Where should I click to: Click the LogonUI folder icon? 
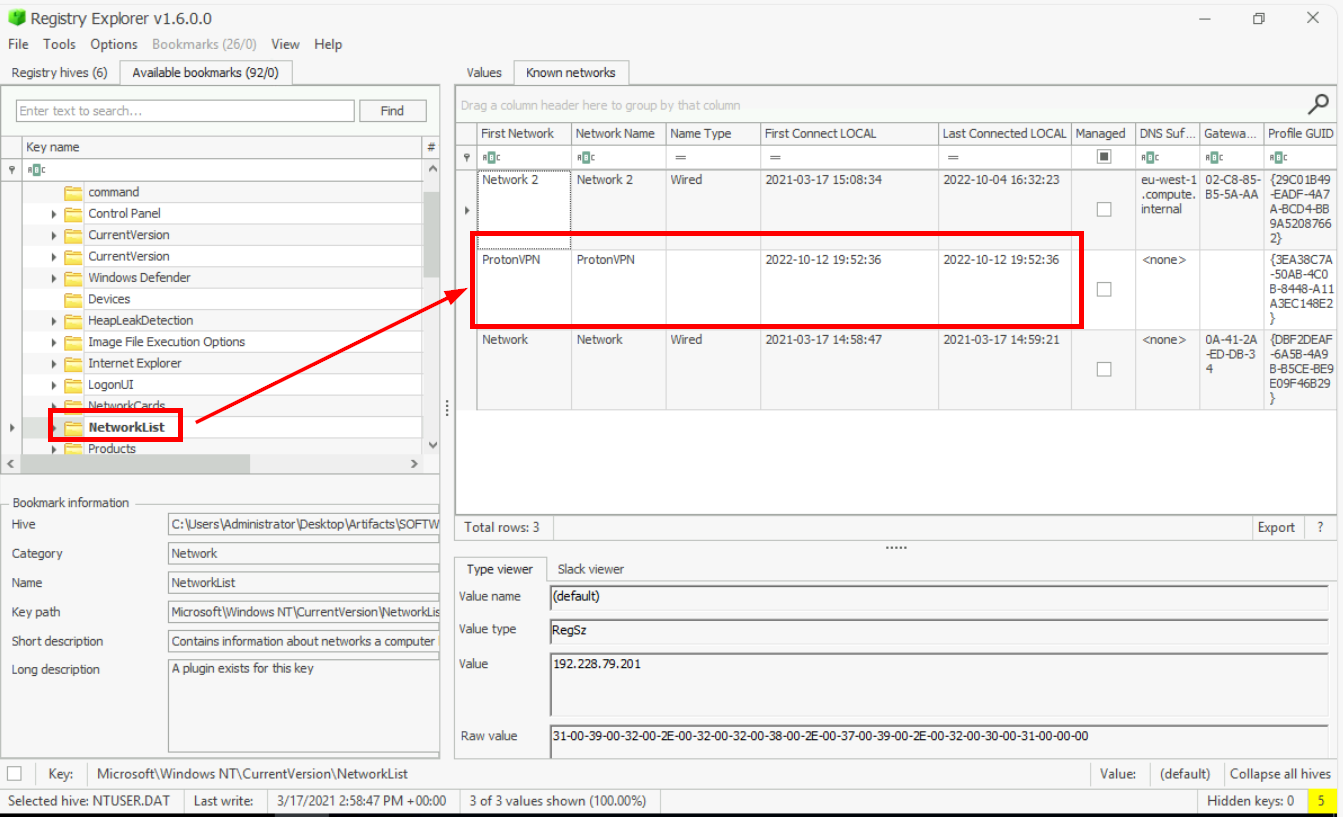coord(73,385)
